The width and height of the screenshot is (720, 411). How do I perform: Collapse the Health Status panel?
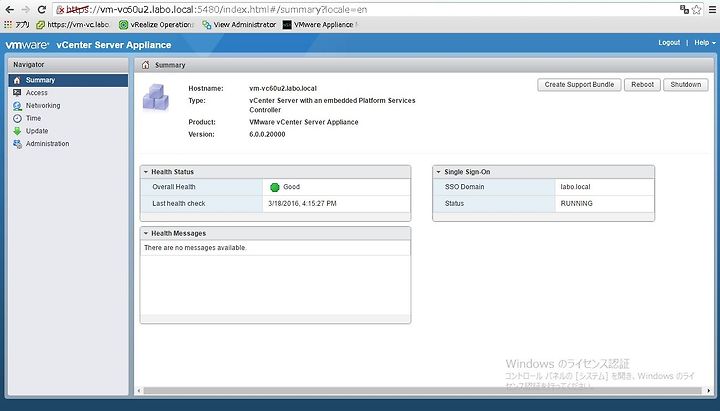tap(146, 172)
